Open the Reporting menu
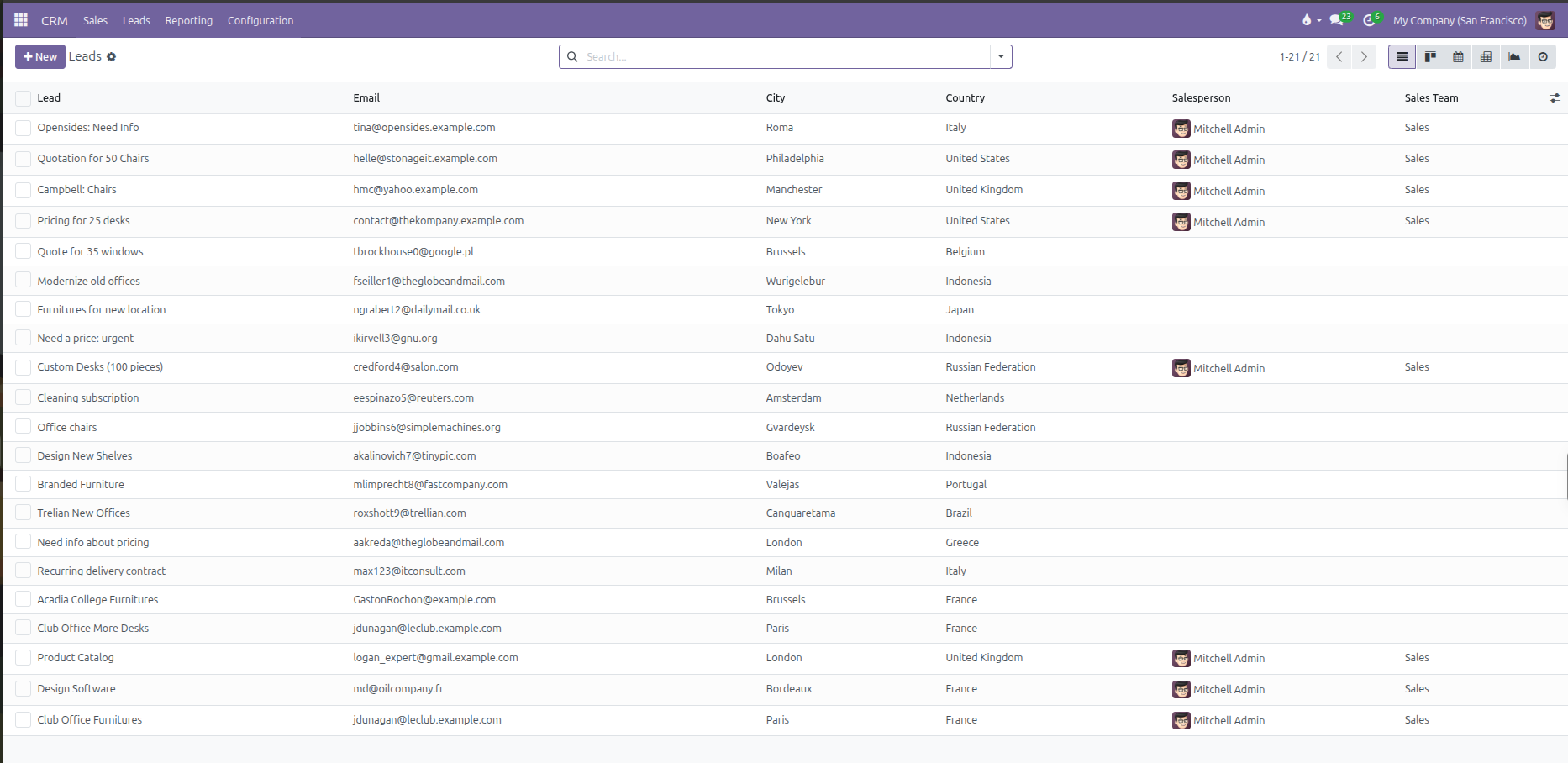Screen dimensions: 1568x763 click(188, 20)
